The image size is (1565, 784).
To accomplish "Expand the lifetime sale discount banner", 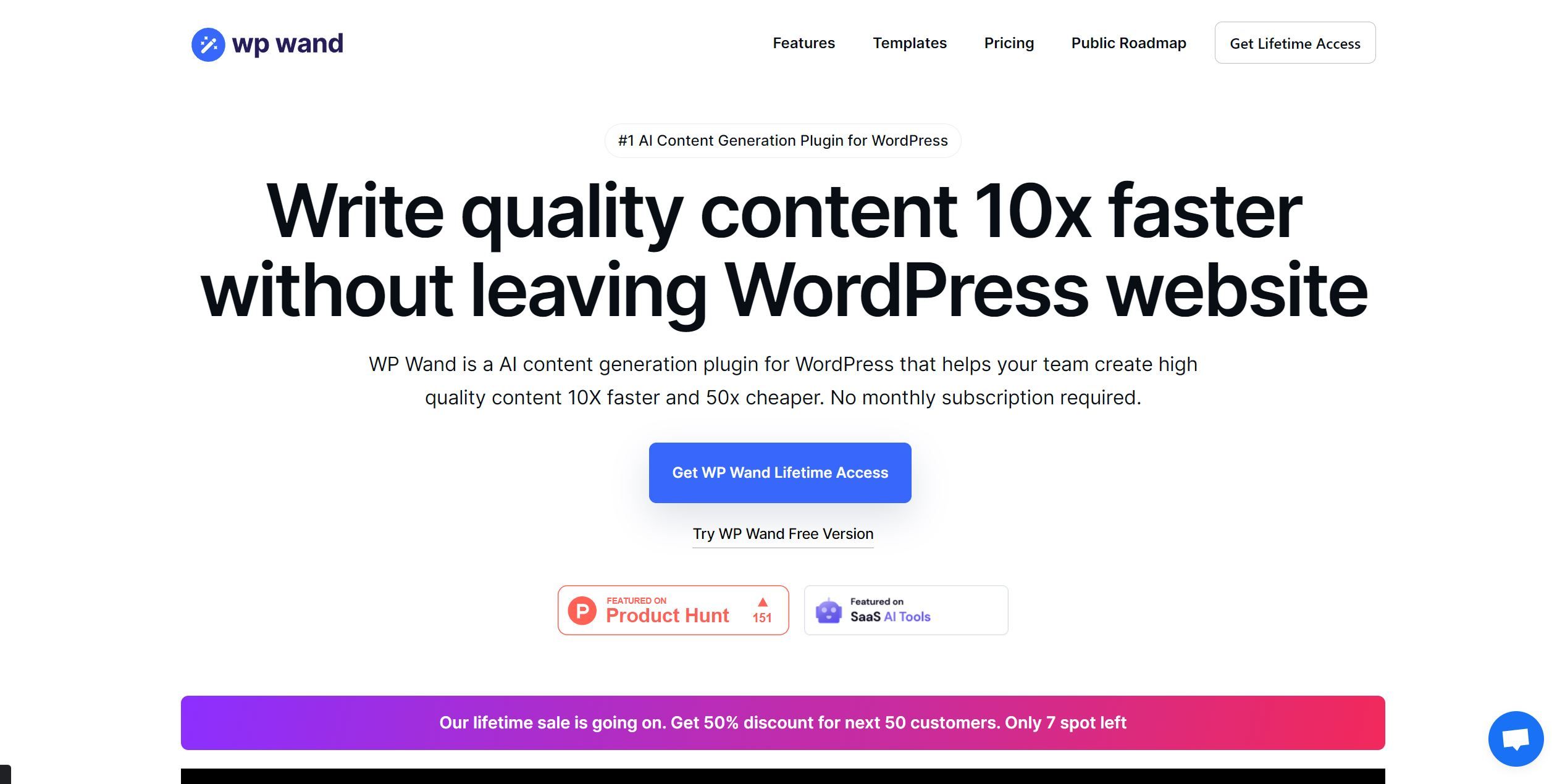I will (x=783, y=721).
